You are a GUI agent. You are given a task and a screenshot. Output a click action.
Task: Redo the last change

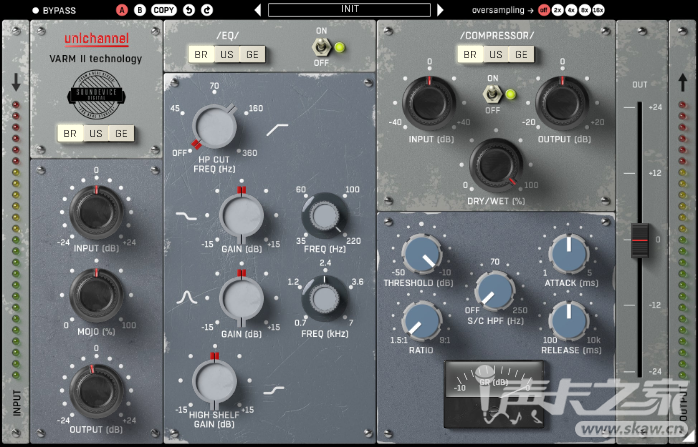coord(207,10)
